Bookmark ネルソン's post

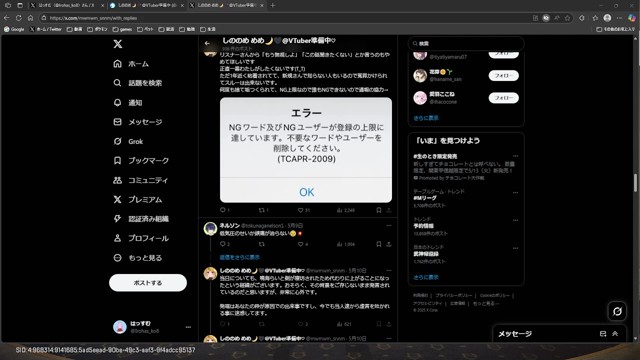pyautogui.click(x=378, y=244)
